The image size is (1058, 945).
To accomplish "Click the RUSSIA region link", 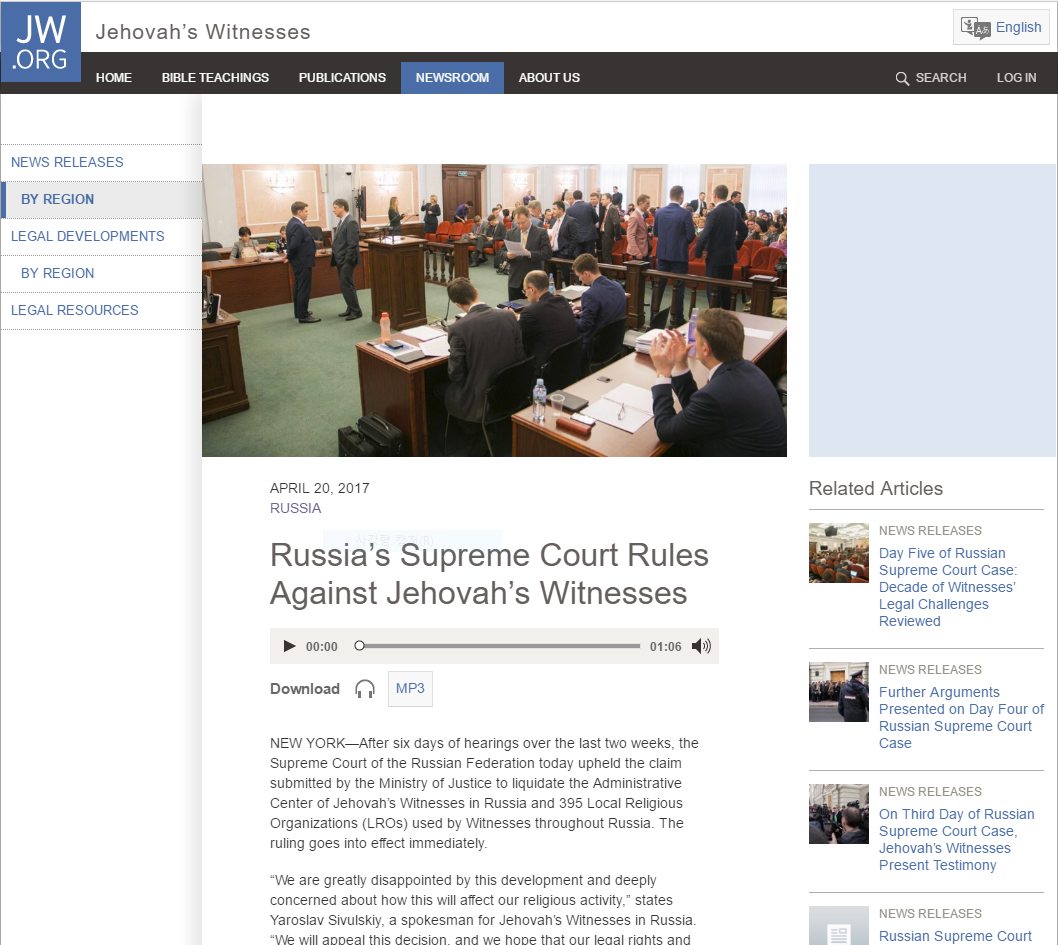I will coord(296,509).
